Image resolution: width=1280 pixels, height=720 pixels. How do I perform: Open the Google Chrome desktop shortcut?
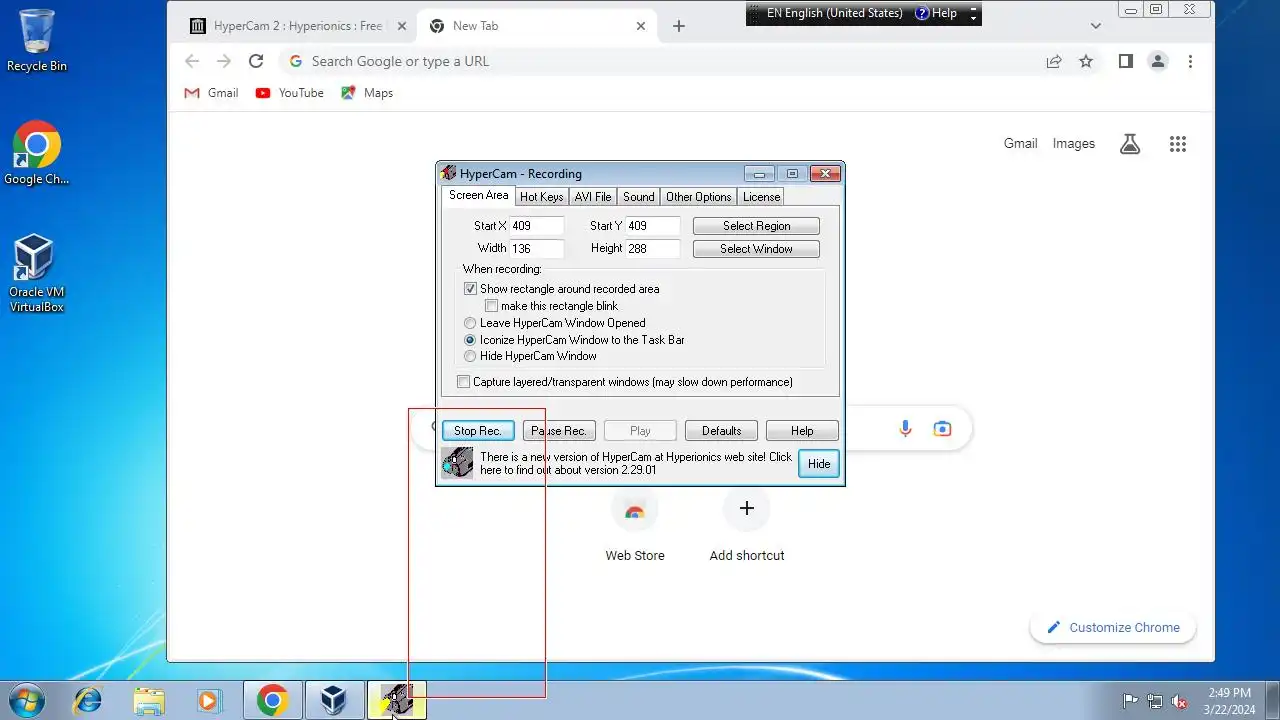[x=37, y=153]
